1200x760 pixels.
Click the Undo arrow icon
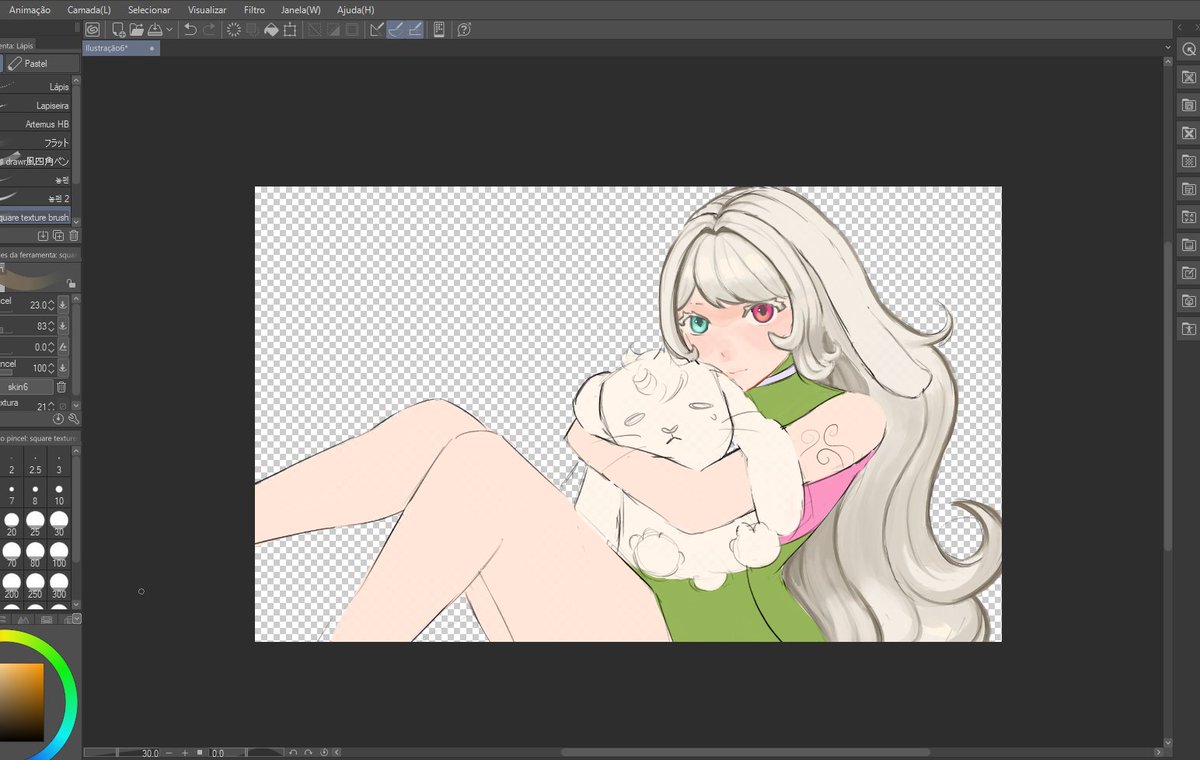[x=190, y=30]
